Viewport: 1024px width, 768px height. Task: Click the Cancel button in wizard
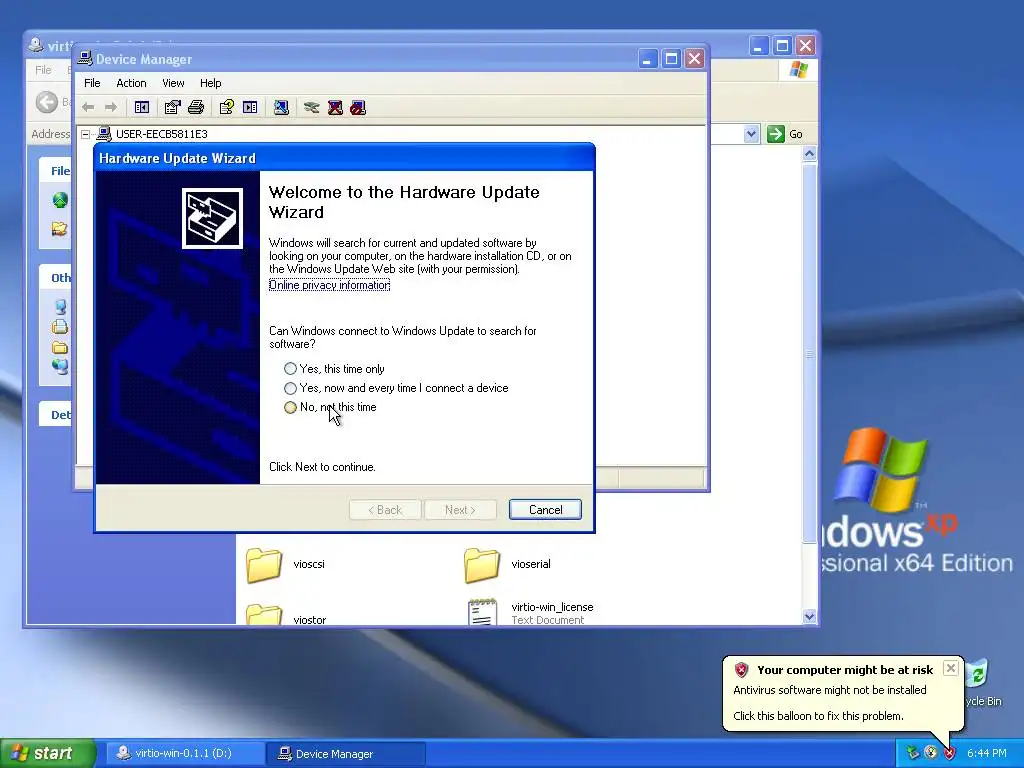(545, 510)
